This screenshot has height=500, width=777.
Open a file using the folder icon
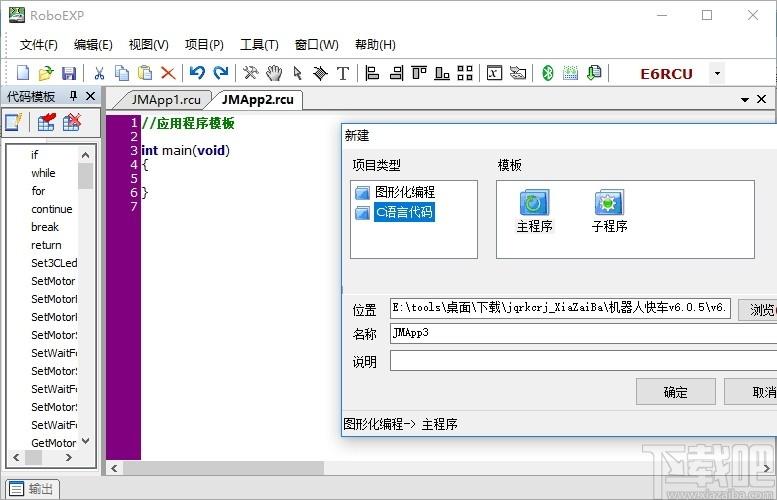pyautogui.click(x=46, y=73)
